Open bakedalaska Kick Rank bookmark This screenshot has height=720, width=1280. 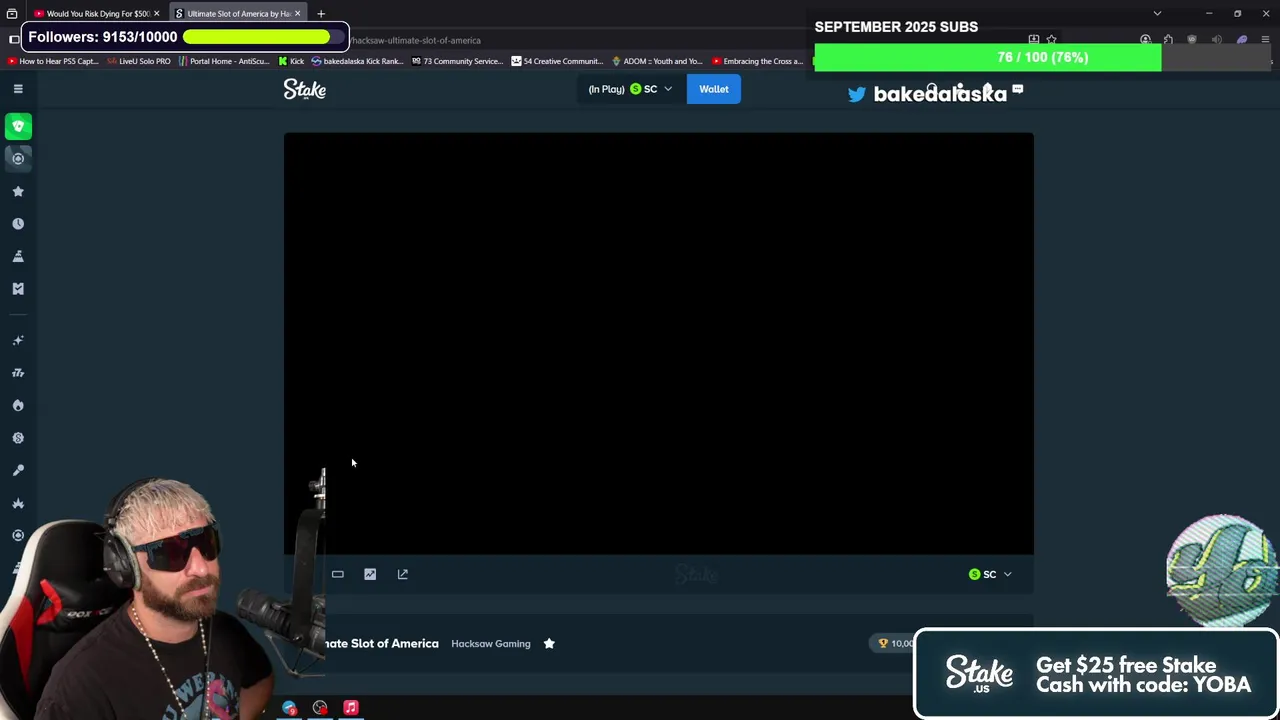pyautogui.click(x=358, y=61)
